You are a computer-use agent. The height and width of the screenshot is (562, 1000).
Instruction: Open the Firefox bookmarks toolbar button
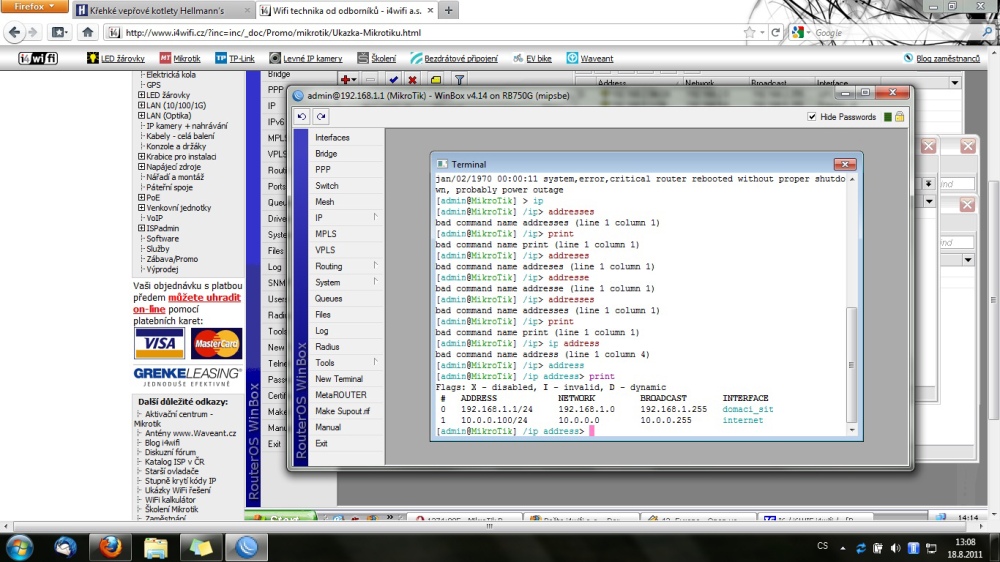(x=59, y=32)
